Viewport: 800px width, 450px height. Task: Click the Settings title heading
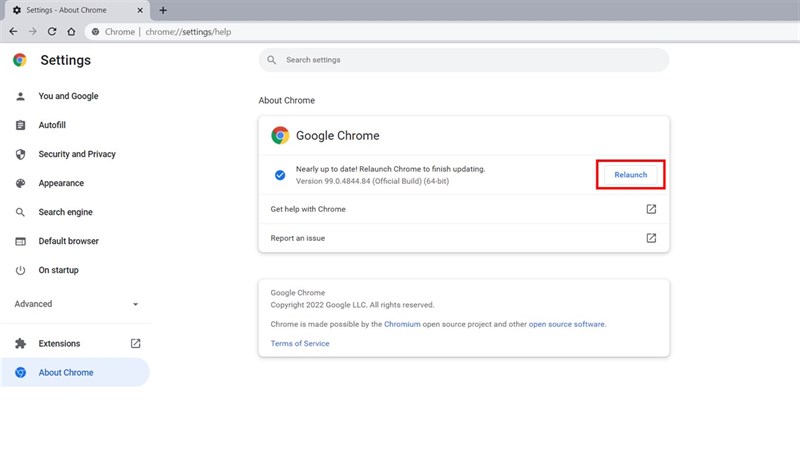tap(65, 60)
